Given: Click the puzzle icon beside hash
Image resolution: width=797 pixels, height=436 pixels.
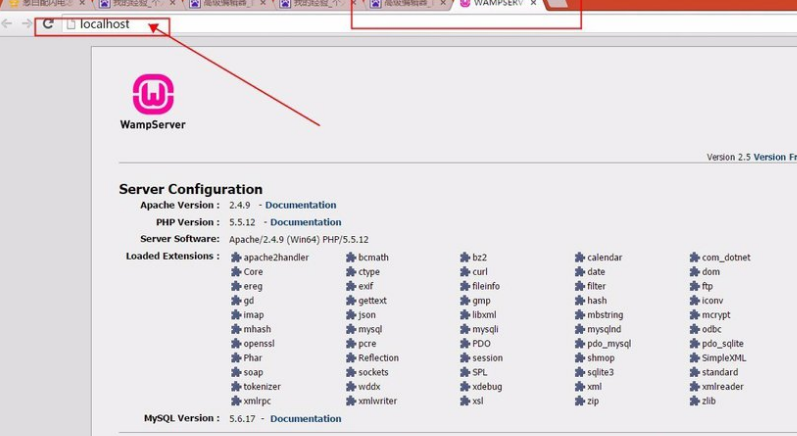Looking at the screenshot, I should [x=580, y=300].
